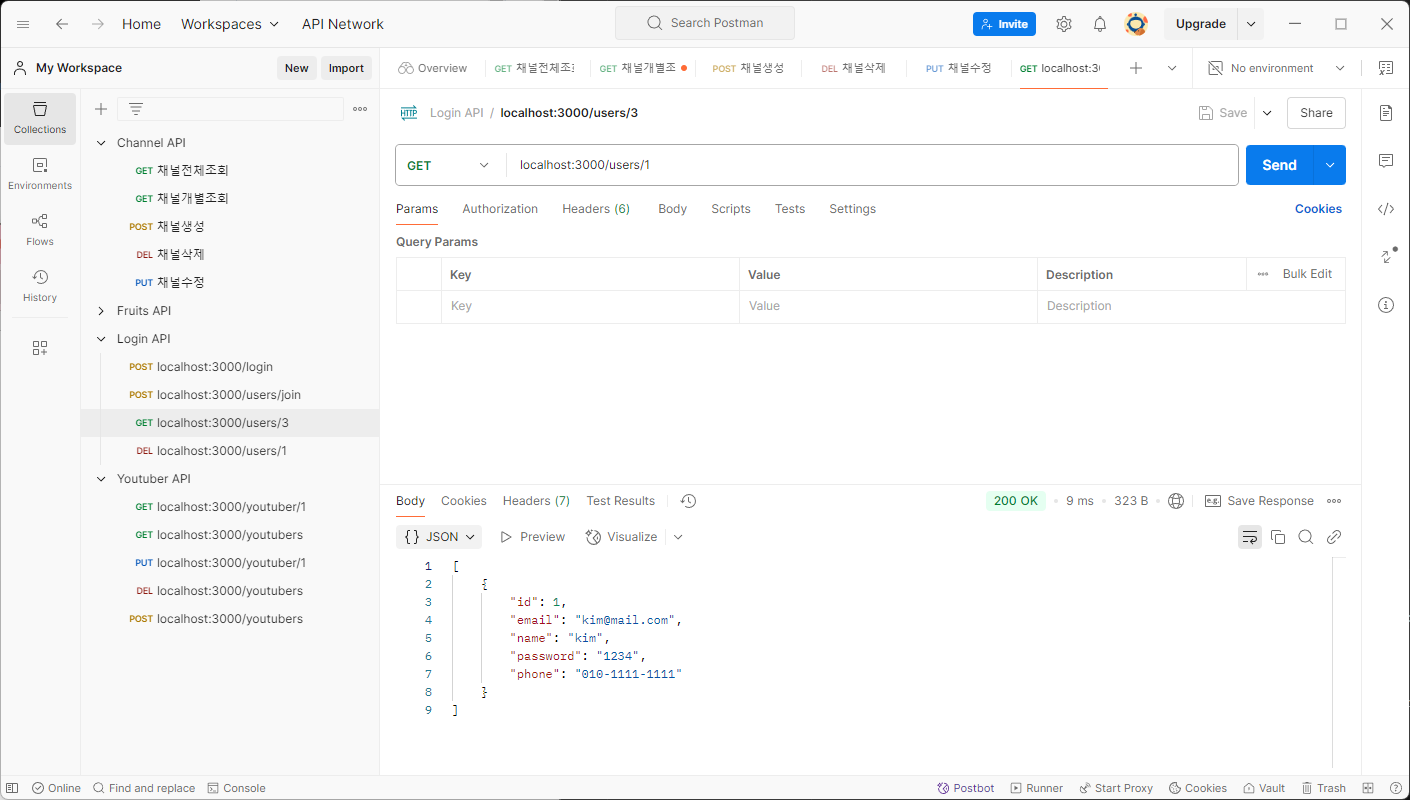Switch to the Headers (6) request tab
1410x800 pixels.
(596, 209)
